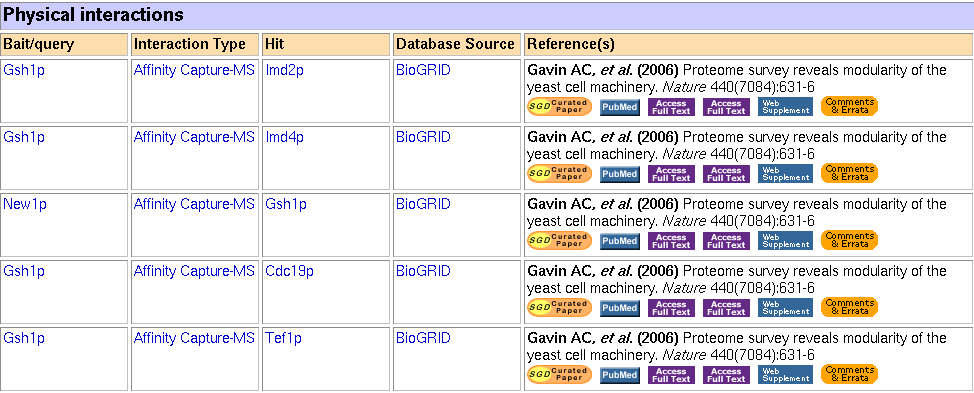
Task: Click Comments & Errata icon in Cdc19p row
Action: pyautogui.click(x=850, y=307)
